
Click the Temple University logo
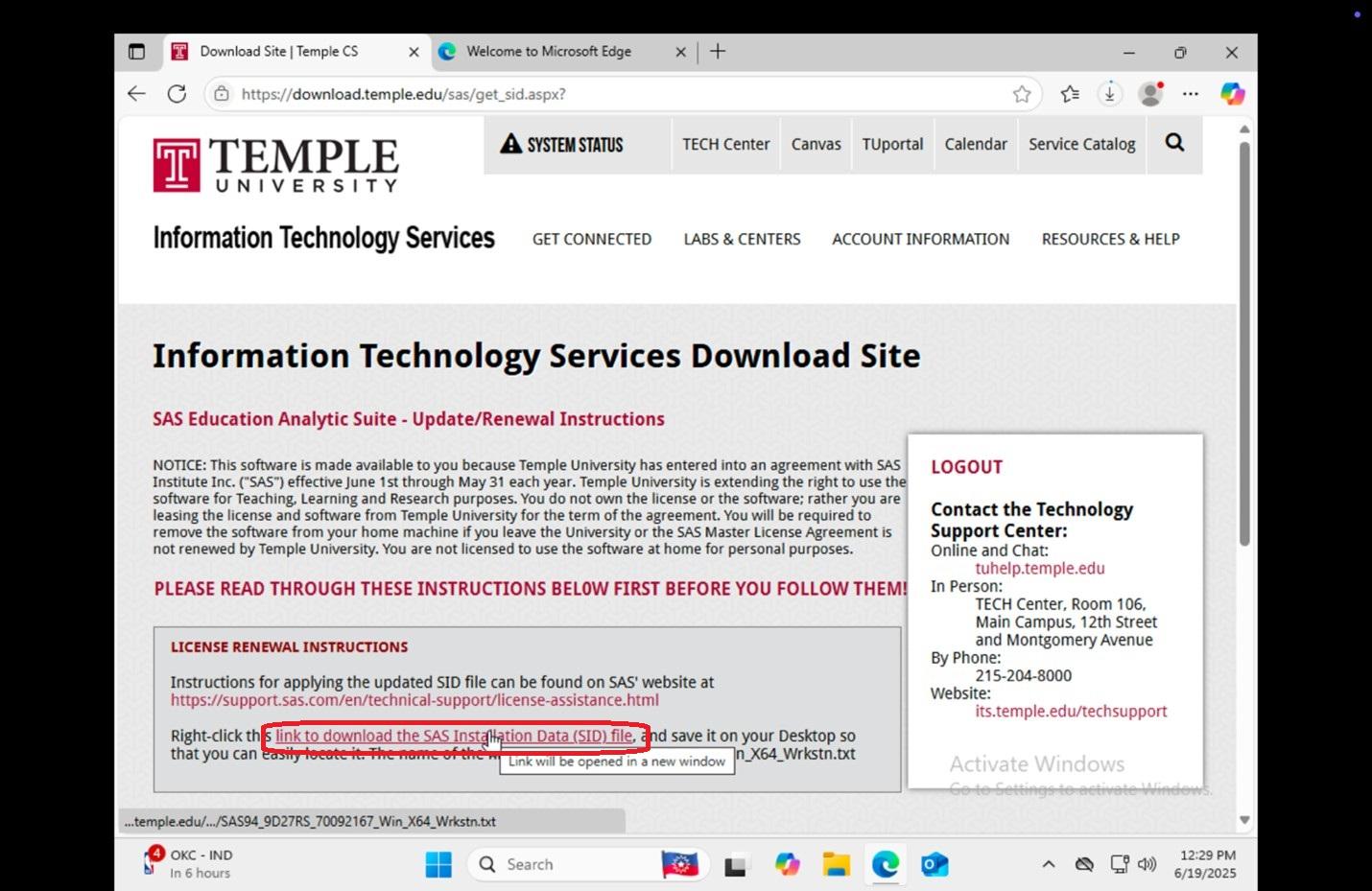coord(275,165)
